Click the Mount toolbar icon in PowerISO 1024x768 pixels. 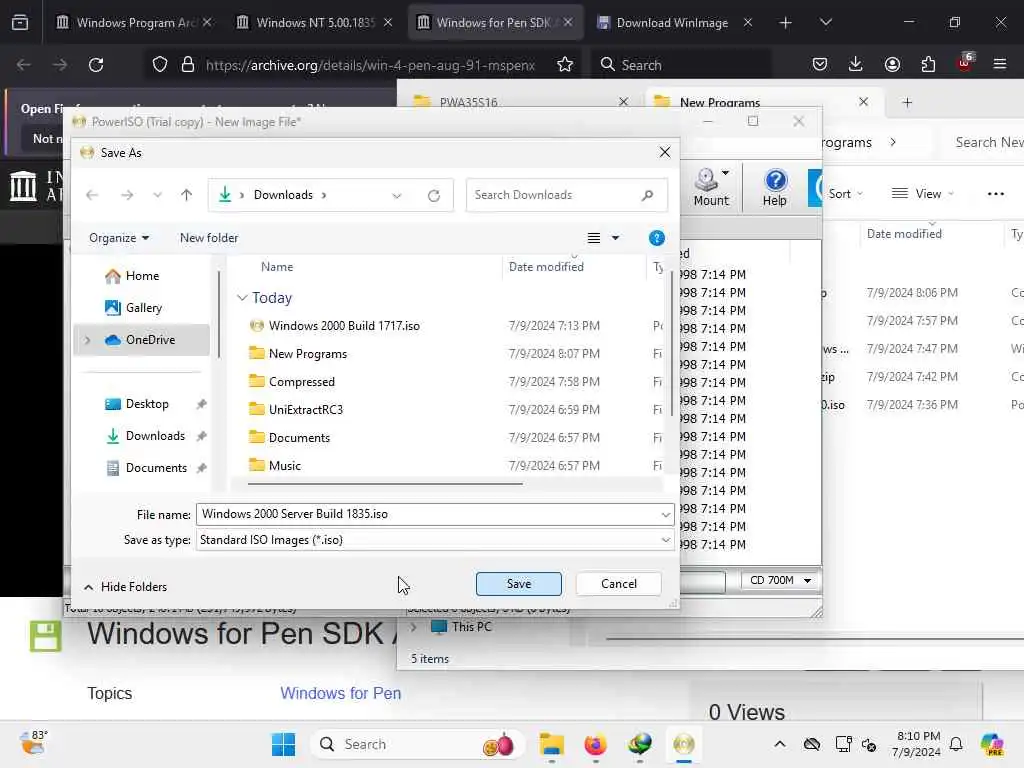click(711, 187)
